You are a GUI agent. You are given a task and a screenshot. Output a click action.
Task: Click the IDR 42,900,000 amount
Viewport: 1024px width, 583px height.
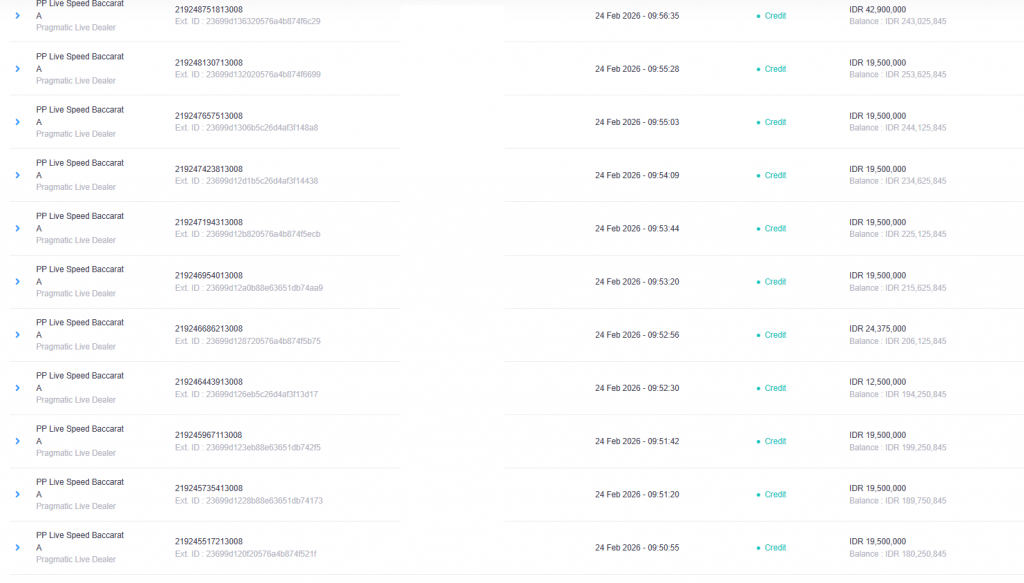tap(878, 9)
